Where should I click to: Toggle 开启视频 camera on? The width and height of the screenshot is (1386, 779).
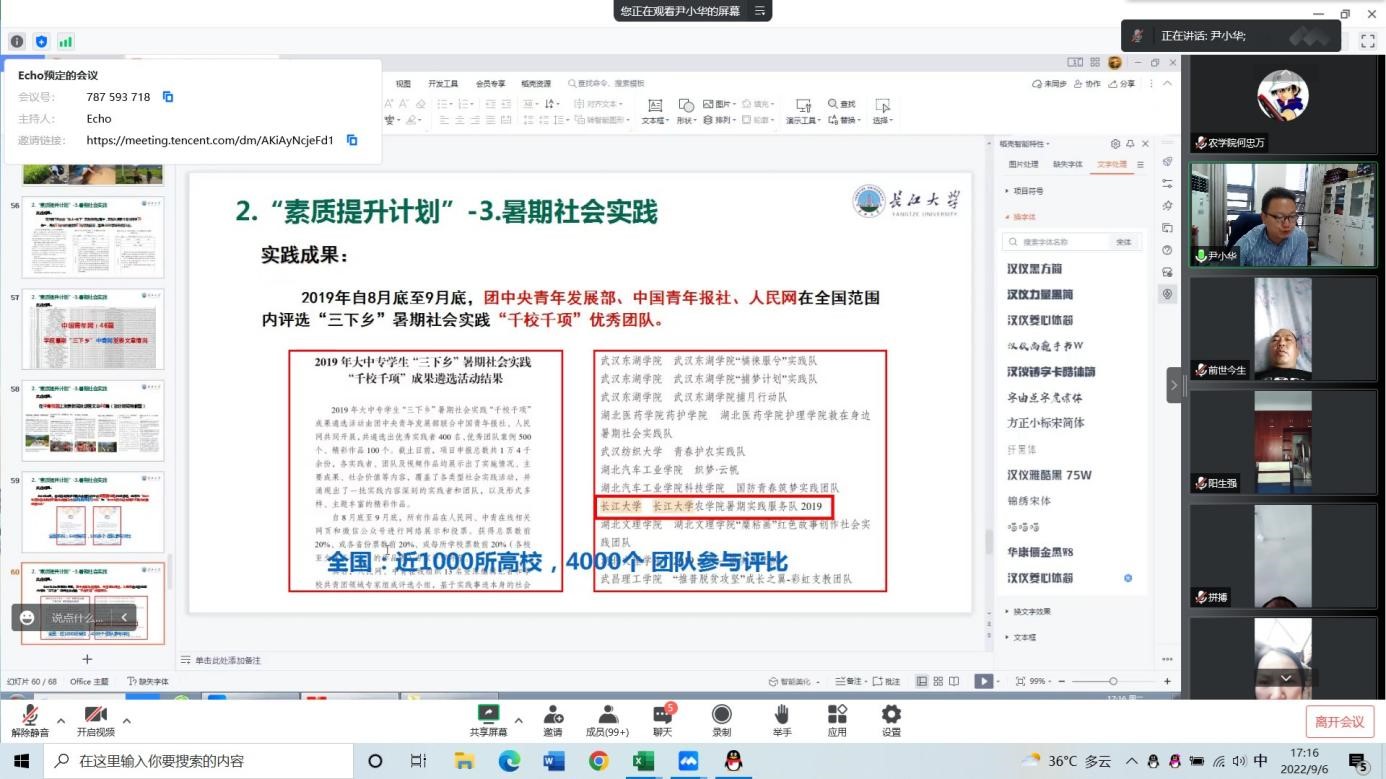(95, 721)
